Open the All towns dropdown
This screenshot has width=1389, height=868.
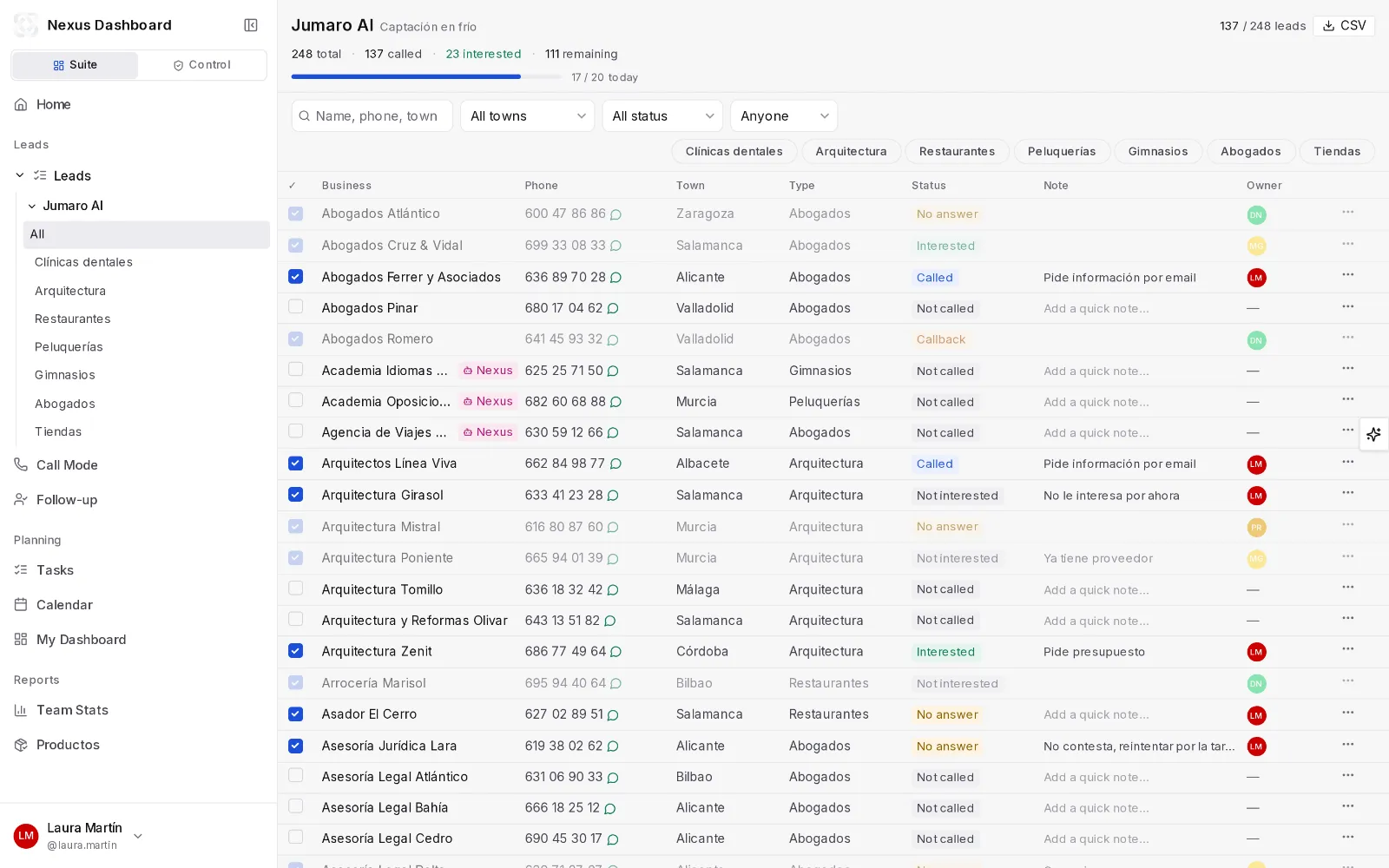click(x=527, y=115)
